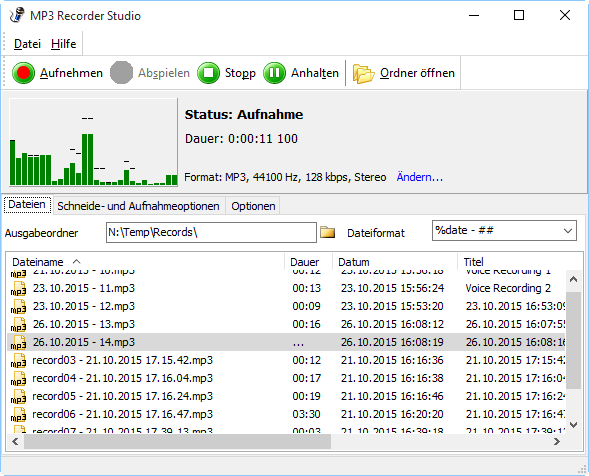Stop recording with the green Stopp icon
Screen dimensions: 589x476
coord(208,73)
